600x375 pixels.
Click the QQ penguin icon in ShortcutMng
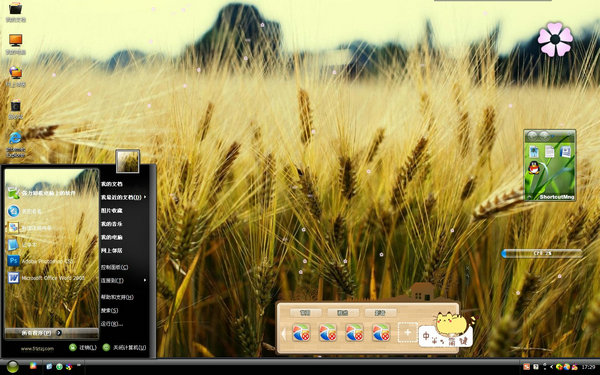click(534, 168)
